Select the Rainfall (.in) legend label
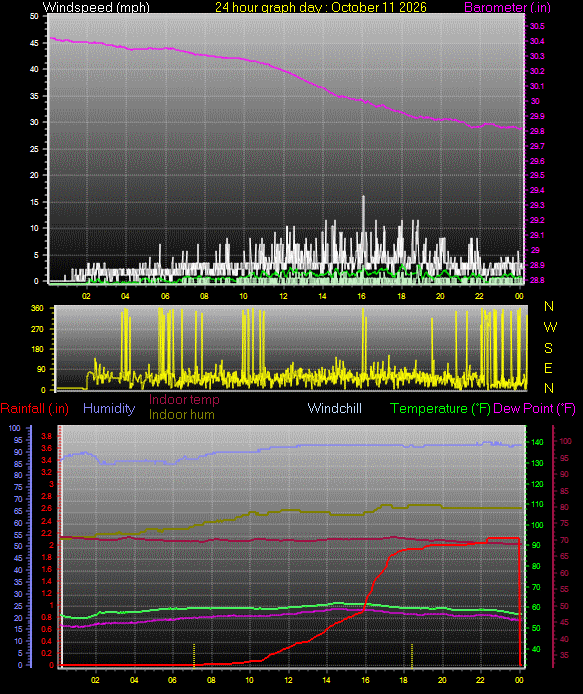Image resolution: width=583 pixels, height=694 pixels. (x=35, y=409)
